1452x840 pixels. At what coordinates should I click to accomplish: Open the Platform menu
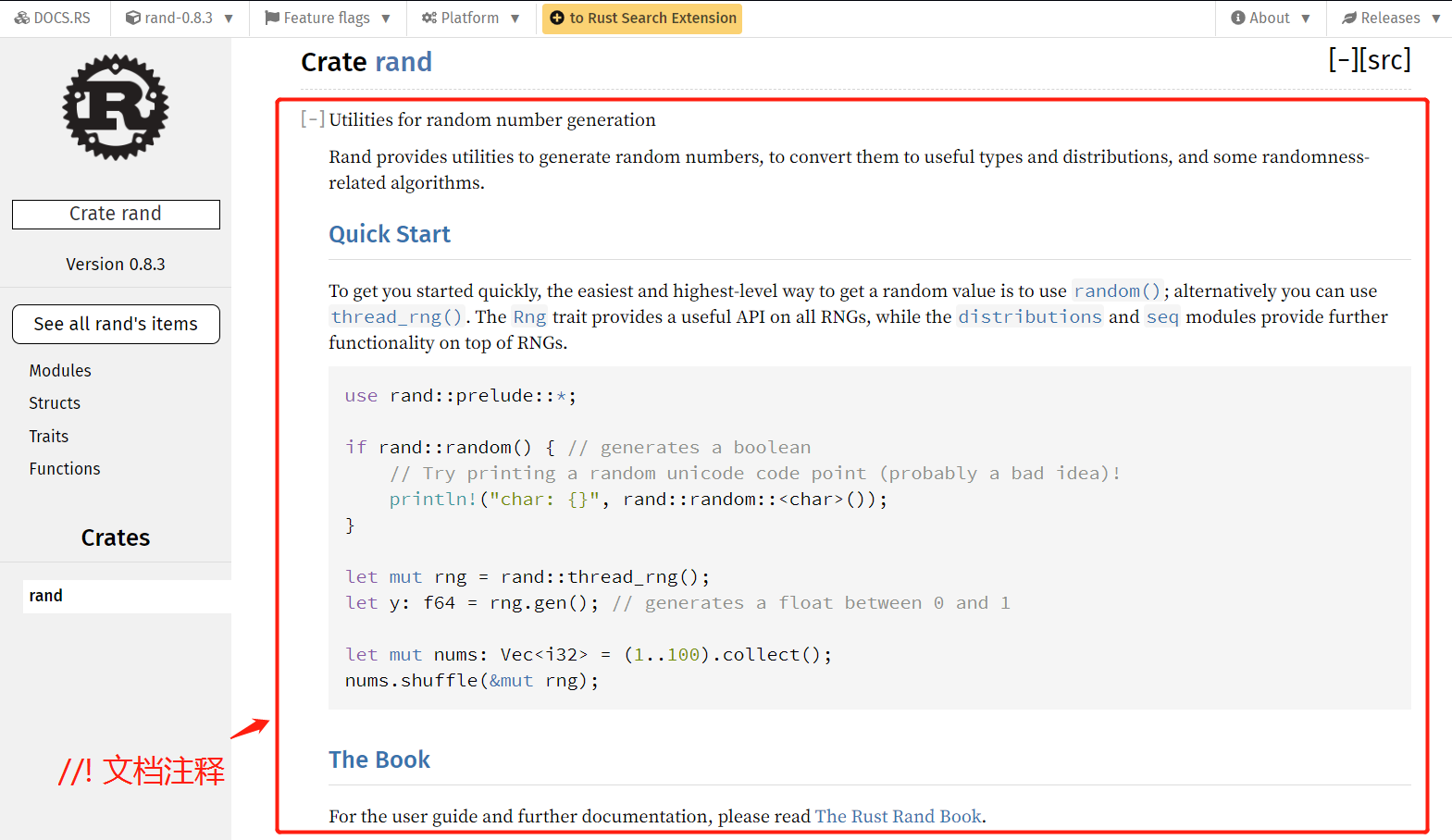click(x=471, y=19)
